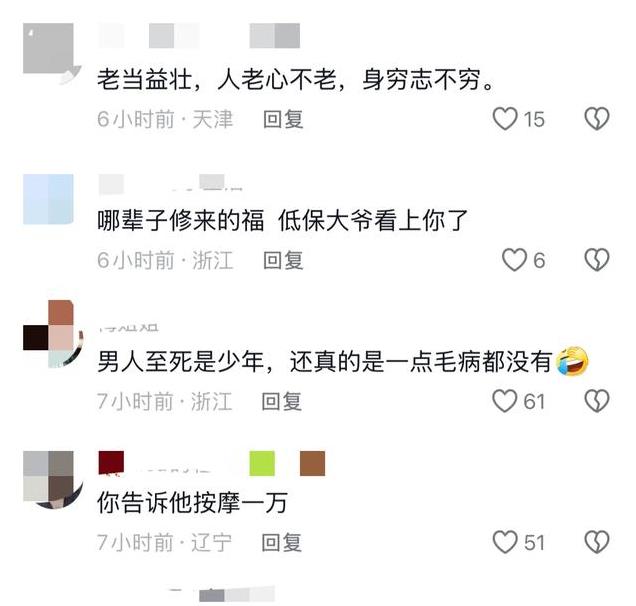Open username above 你告诉他按摩一万 comment
The image size is (636, 606).
tap(211, 463)
